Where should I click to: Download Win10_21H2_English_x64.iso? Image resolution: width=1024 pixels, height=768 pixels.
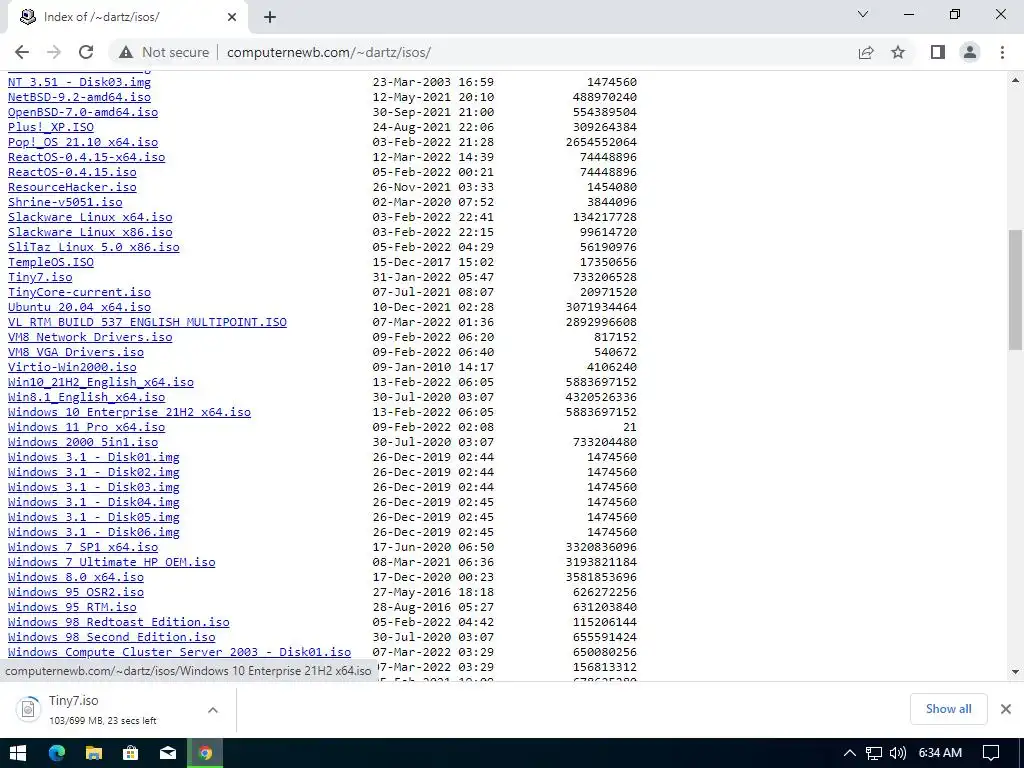point(101,382)
